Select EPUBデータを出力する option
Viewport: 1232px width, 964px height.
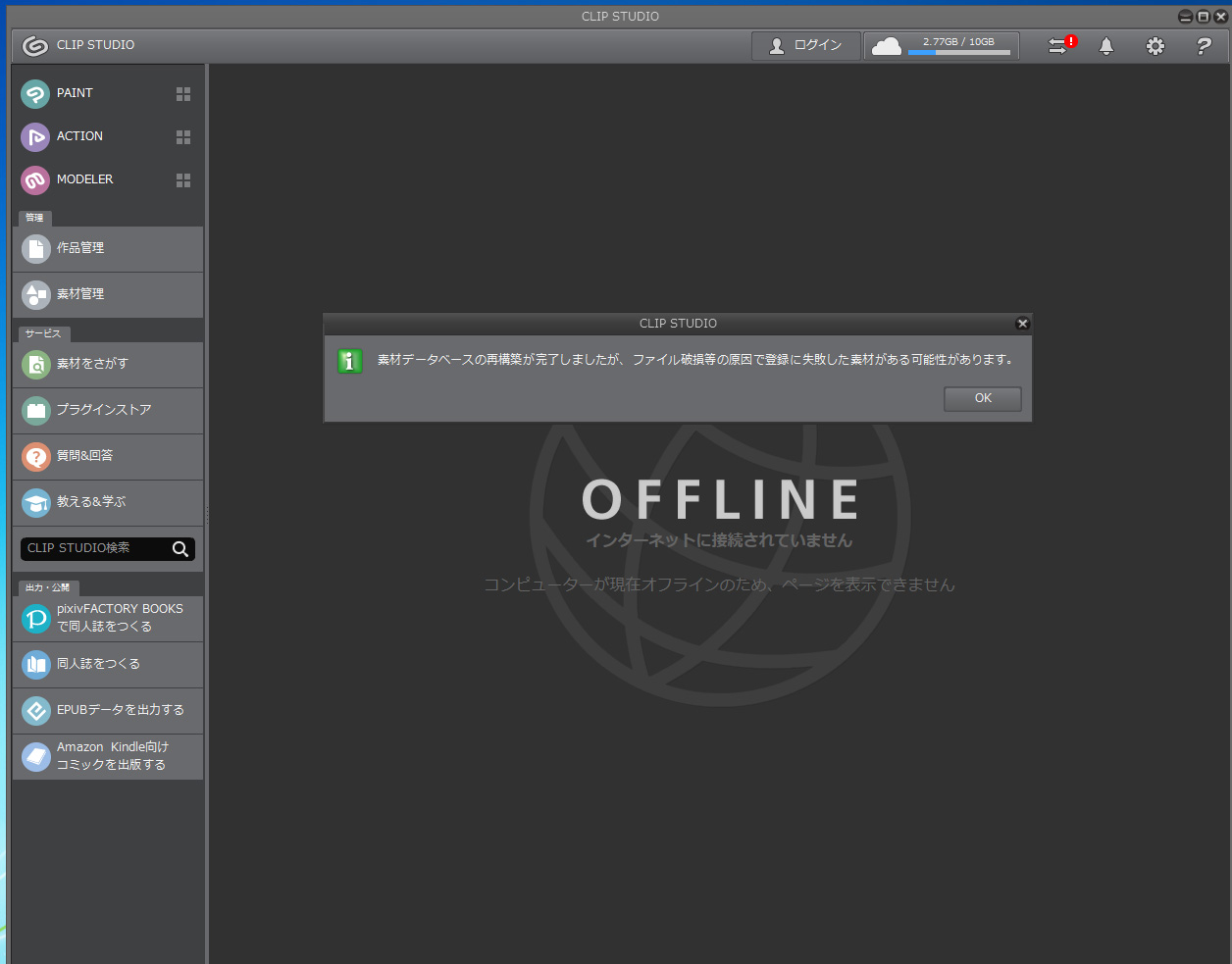tap(108, 710)
